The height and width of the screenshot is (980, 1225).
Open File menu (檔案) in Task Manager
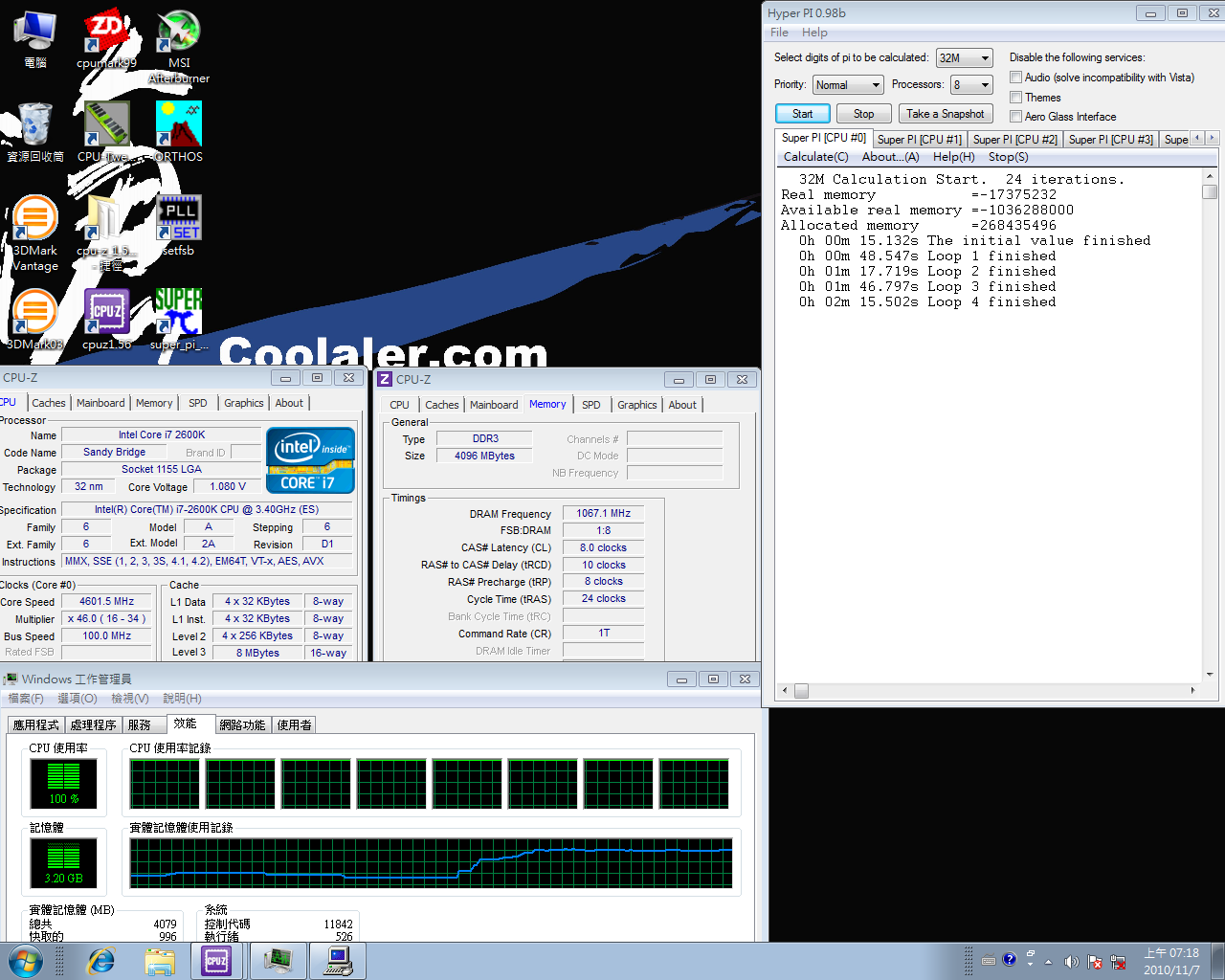point(26,699)
